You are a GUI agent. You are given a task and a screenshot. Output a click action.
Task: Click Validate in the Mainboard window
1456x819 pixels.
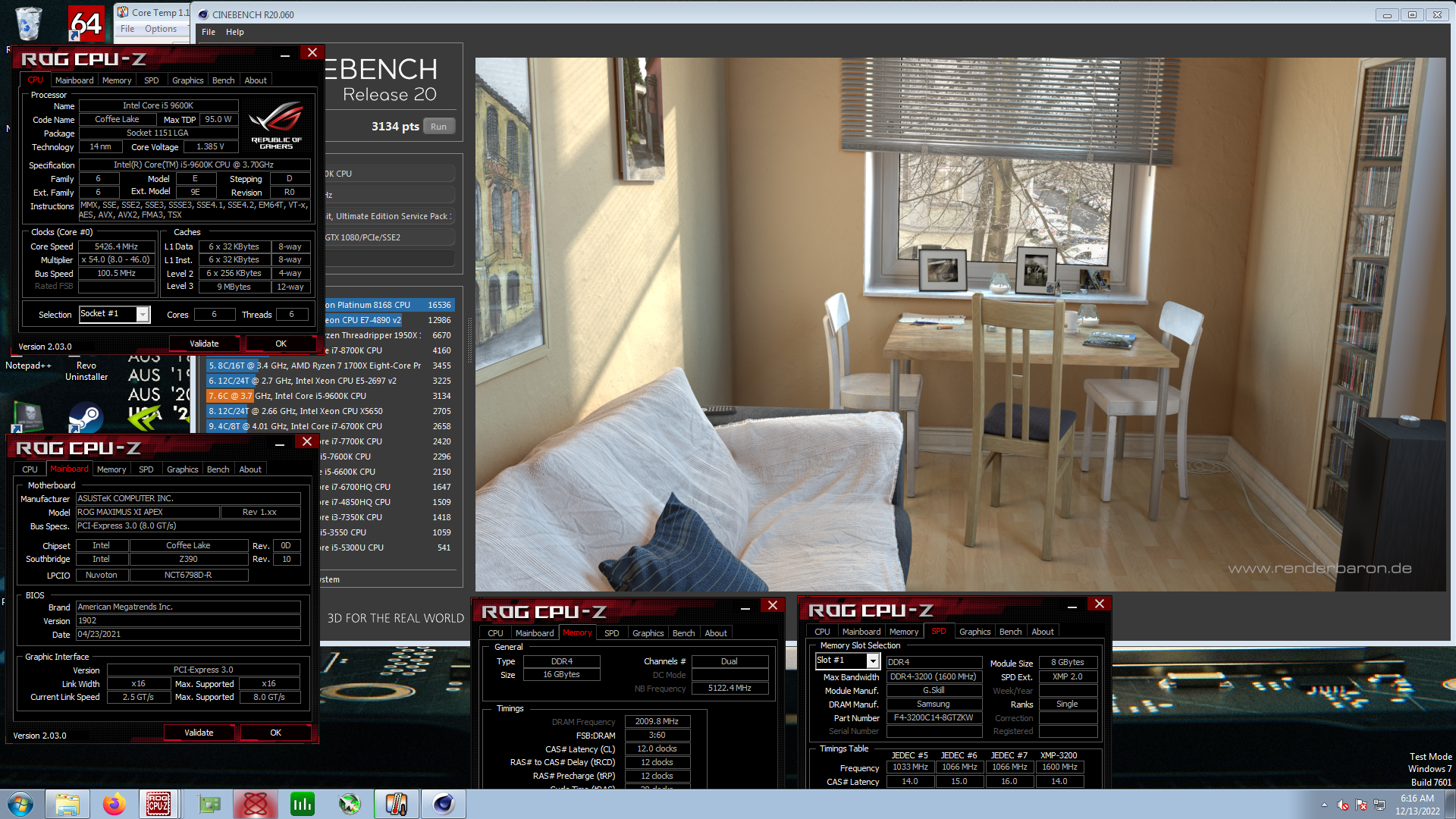(x=199, y=733)
